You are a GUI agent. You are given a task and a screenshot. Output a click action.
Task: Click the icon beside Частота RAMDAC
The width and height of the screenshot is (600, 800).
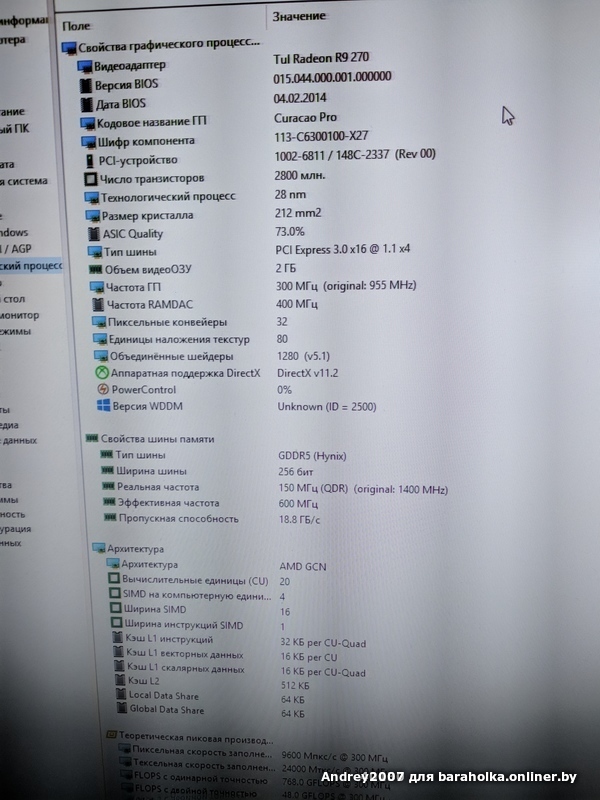click(x=98, y=305)
